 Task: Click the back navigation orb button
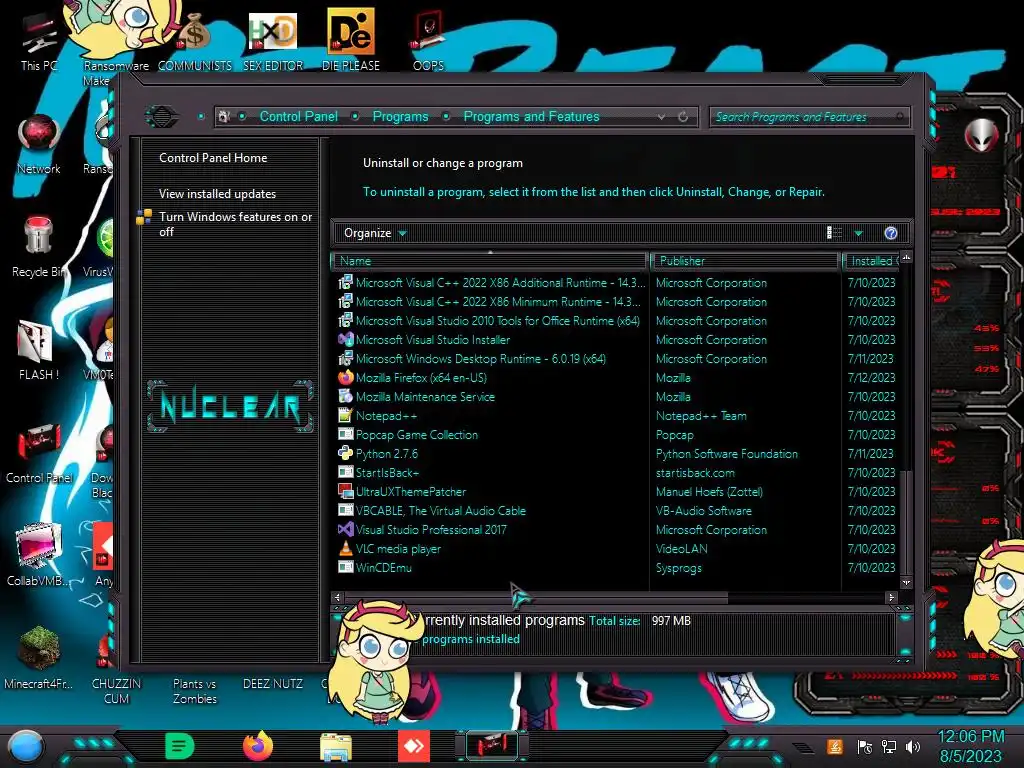[x=162, y=117]
